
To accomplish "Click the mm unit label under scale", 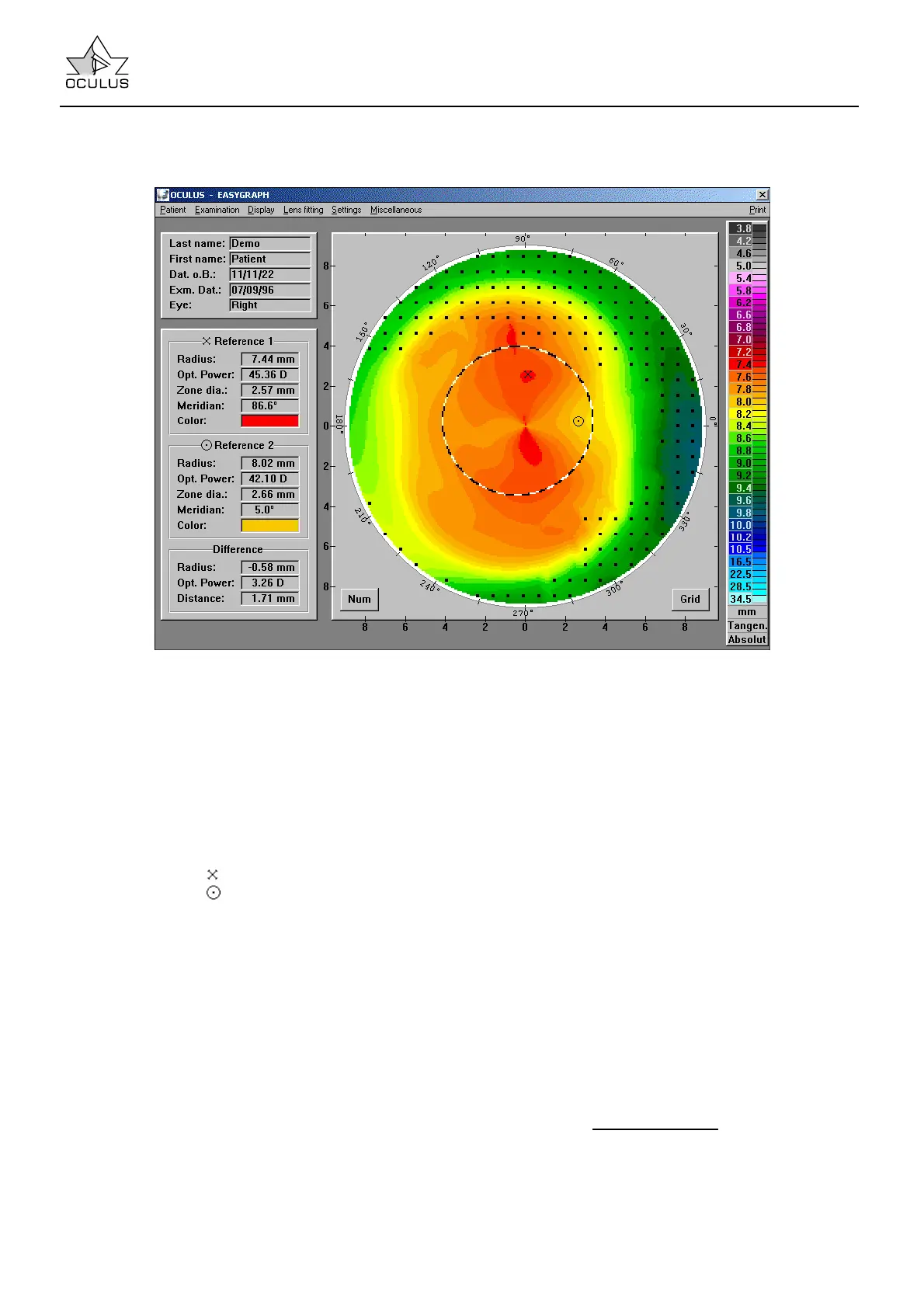I will pyautogui.click(x=747, y=612).
